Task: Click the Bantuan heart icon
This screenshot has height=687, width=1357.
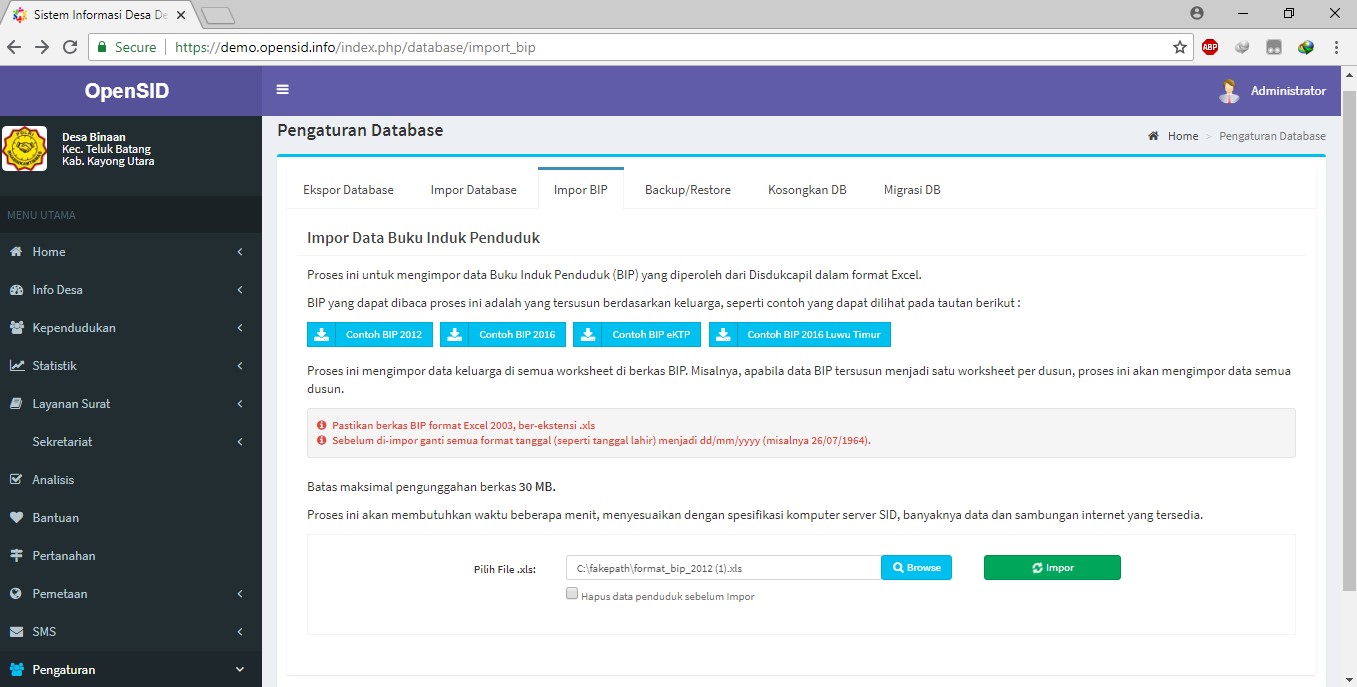Action: coord(16,518)
